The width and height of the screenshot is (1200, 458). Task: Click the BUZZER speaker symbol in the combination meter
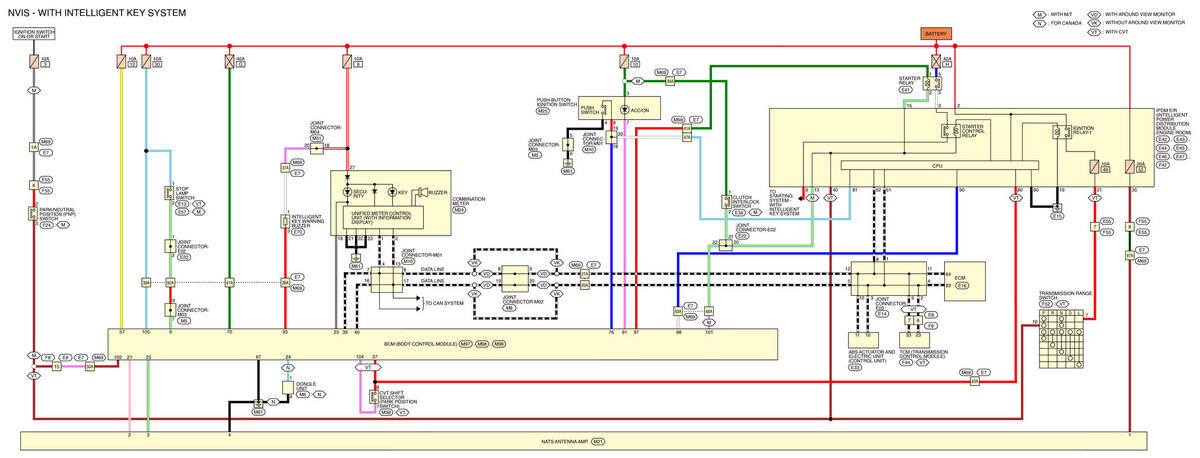(421, 191)
